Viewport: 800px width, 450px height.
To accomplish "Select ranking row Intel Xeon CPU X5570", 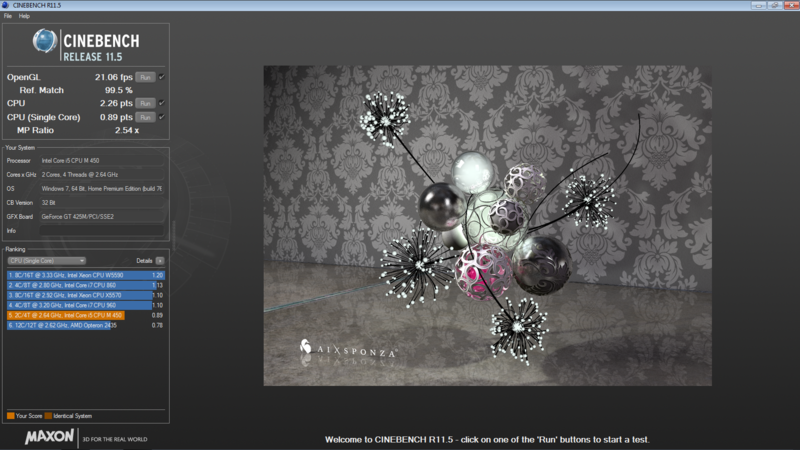I will pyautogui.click(x=86, y=295).
